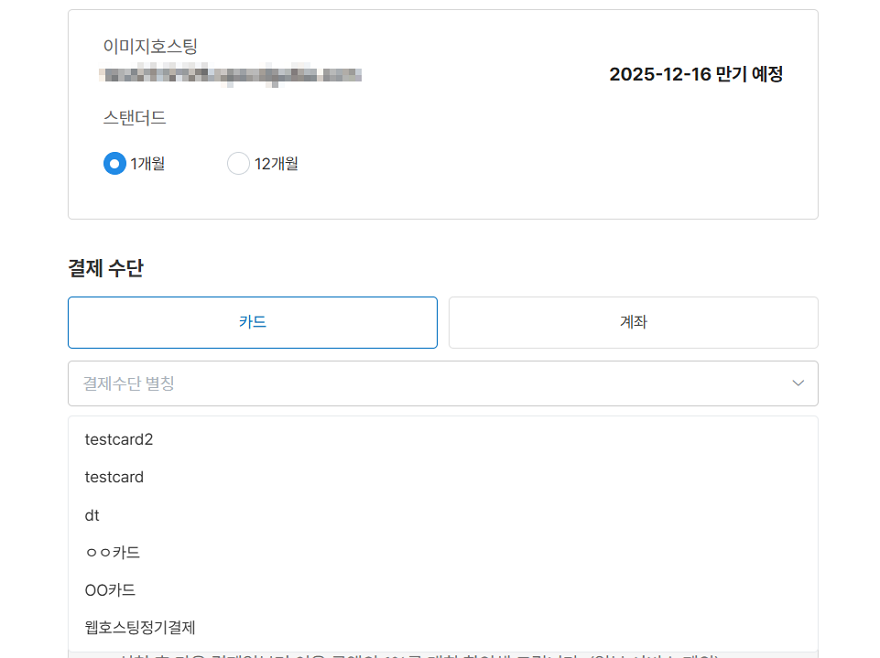The width and height of the screenshot is (880, 658).
Task: Select the OO카드 option
Action: click(x=110, y=590)
